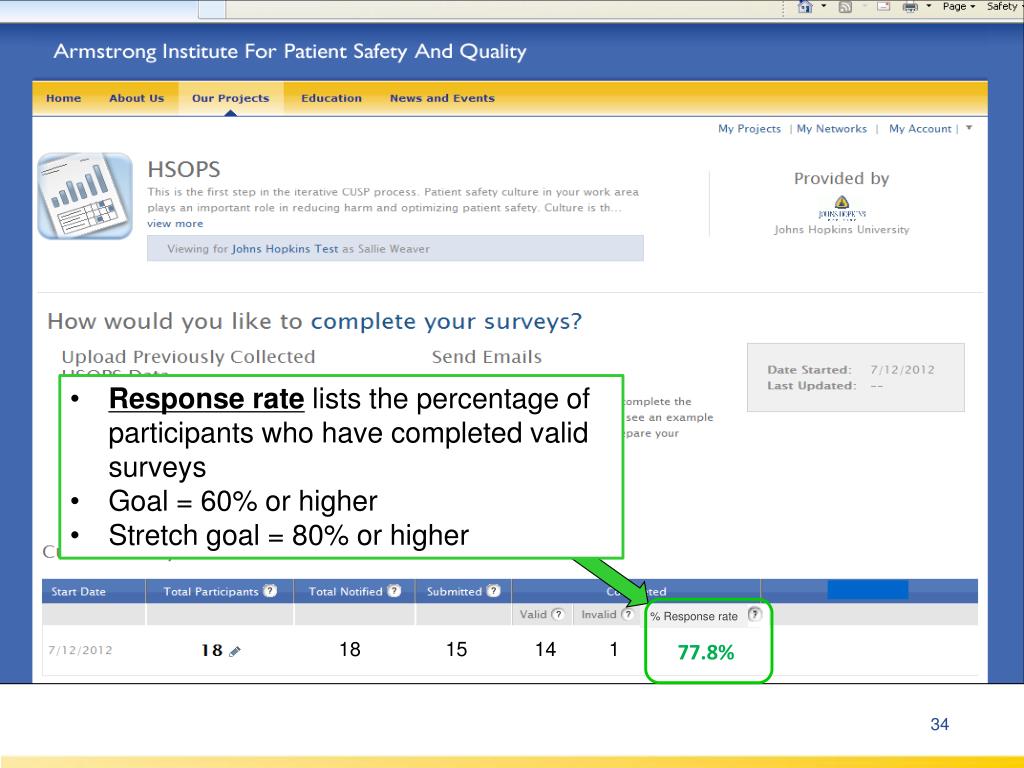This screenshot has height=768, width=1024.
Task: Click the Upload Previously Collected heading
Action: click(188, 357)
